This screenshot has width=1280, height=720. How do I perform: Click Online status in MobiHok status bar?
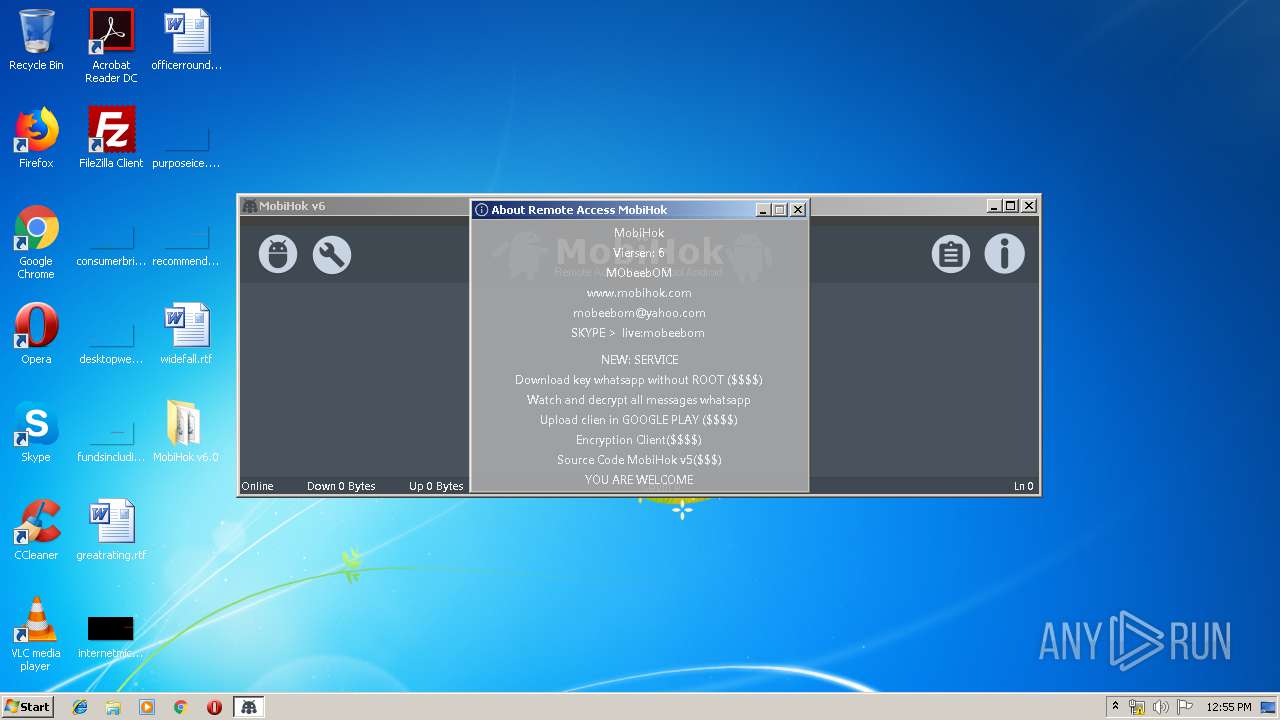click(x=257, y=486)
